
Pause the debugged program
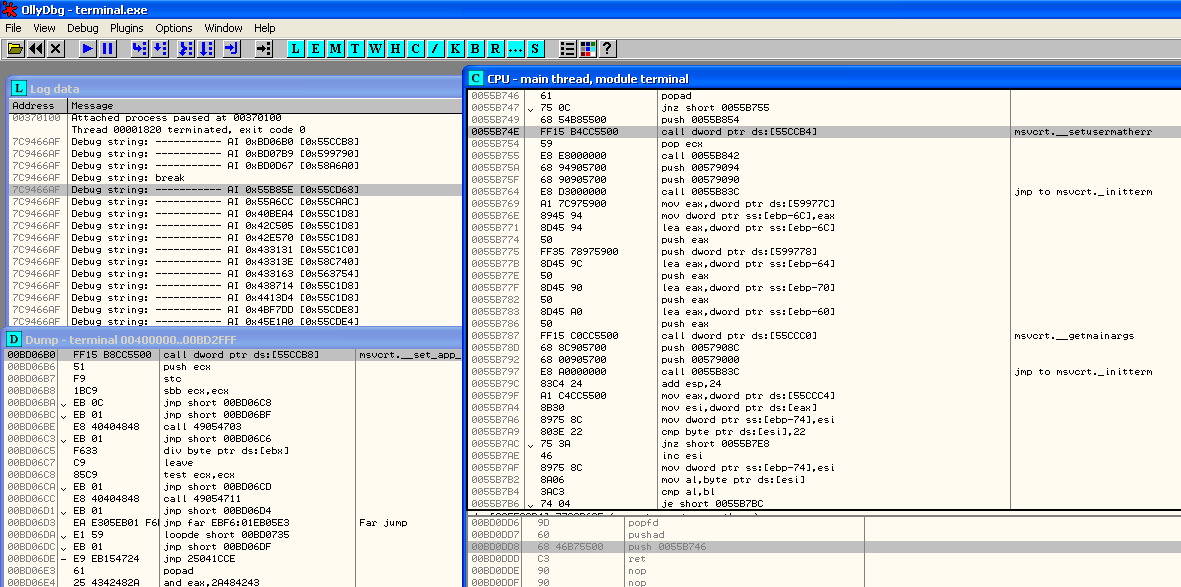click(x=108, y=48)
